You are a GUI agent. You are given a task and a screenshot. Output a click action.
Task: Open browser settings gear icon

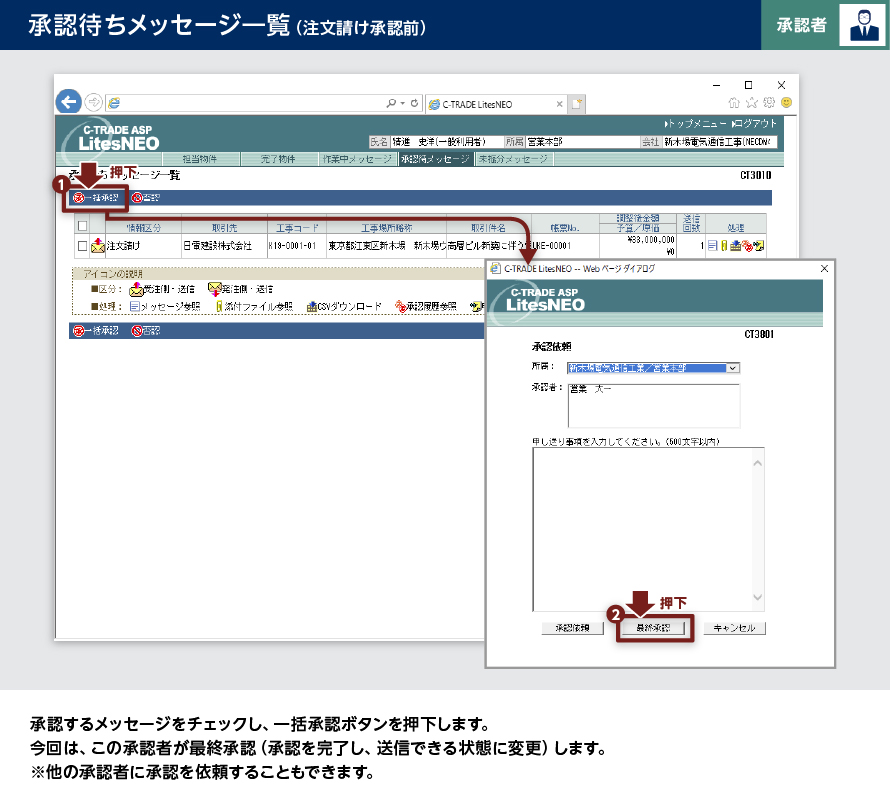pos(769,103)
